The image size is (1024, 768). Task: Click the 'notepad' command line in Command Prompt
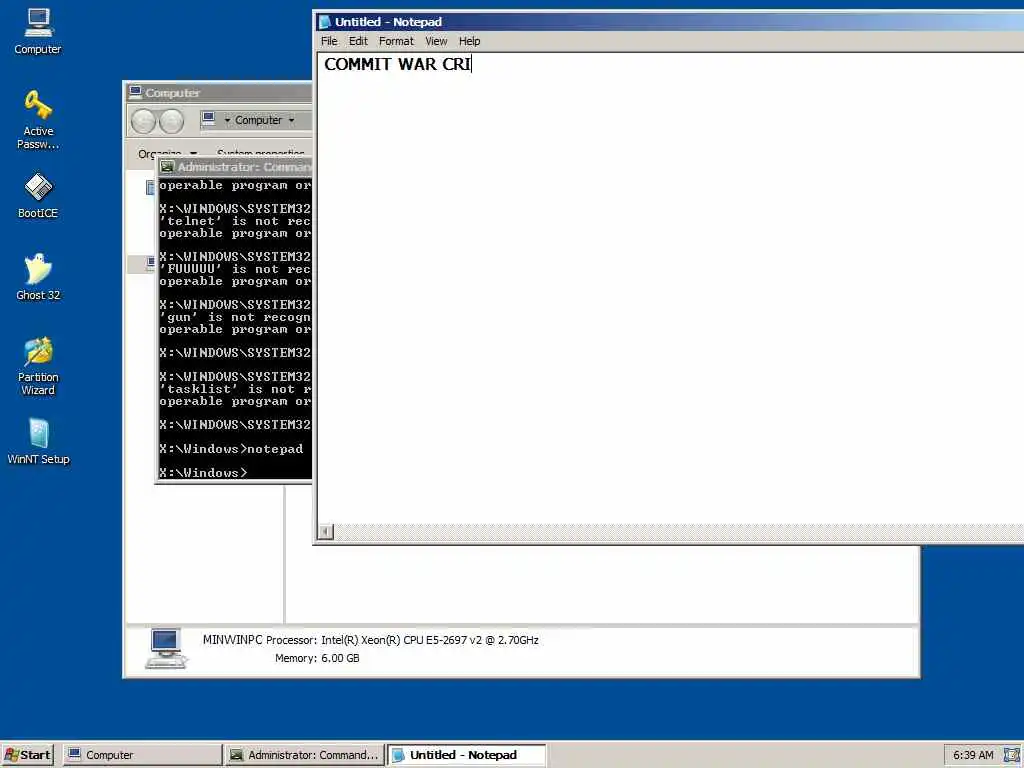(231, 449)
